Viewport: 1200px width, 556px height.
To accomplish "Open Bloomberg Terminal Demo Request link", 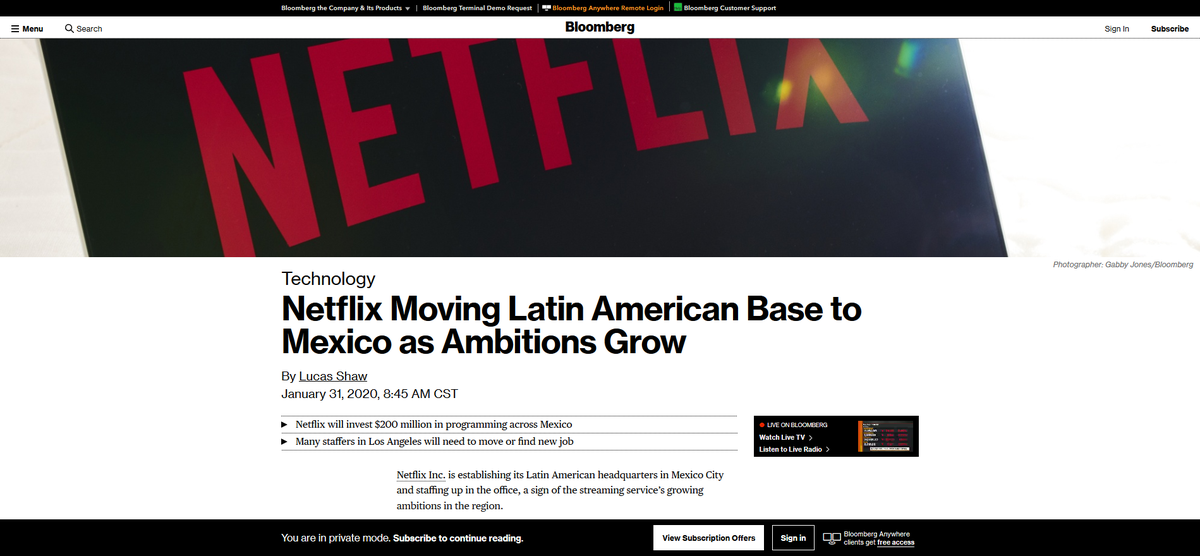I will pos(478,8).
